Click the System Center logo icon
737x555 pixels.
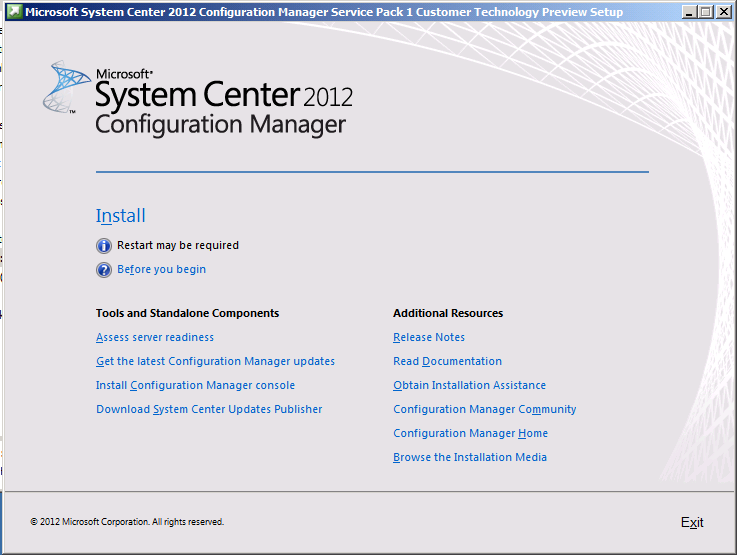pos(65,87)
